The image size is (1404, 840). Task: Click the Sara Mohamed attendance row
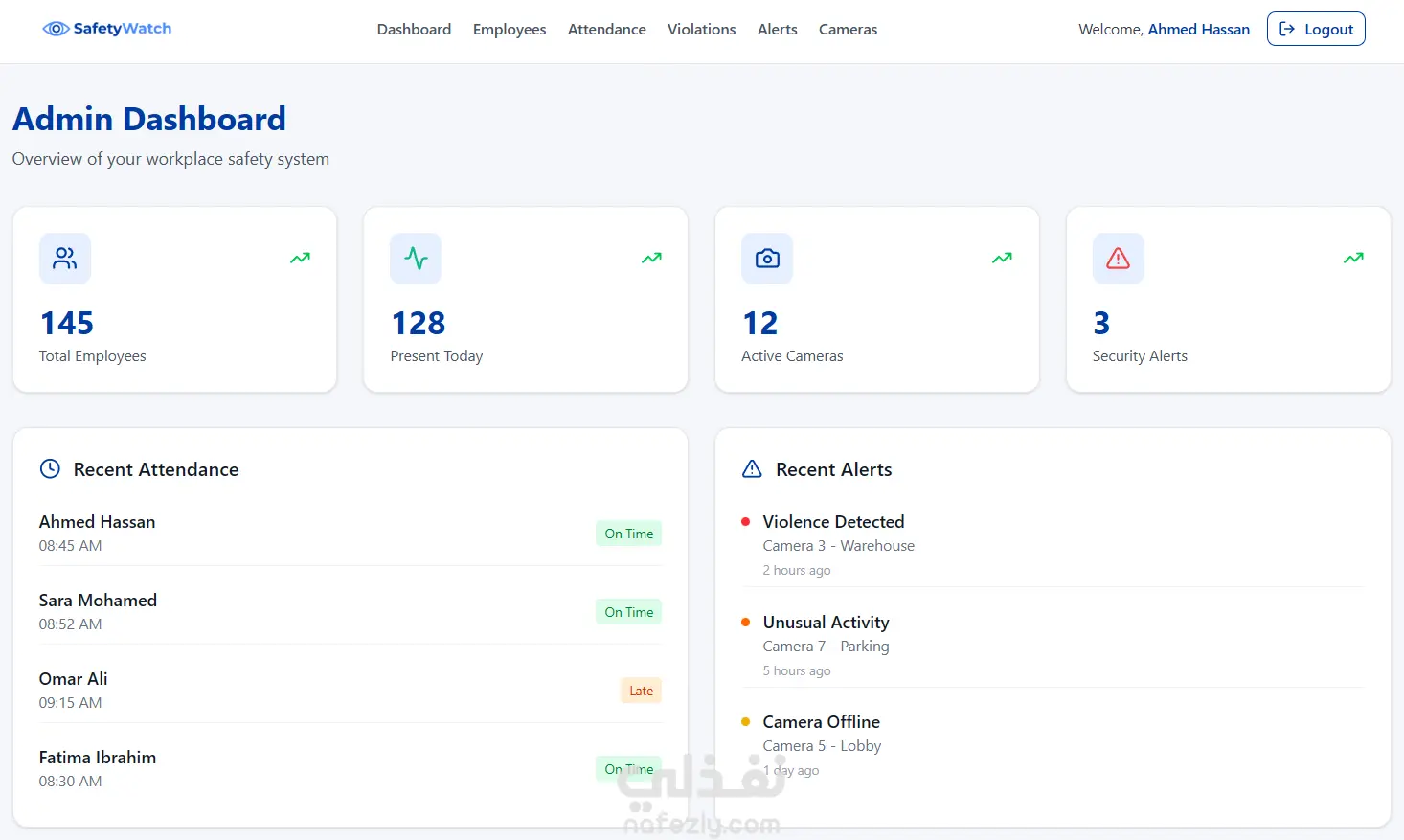tap(351, 611)
